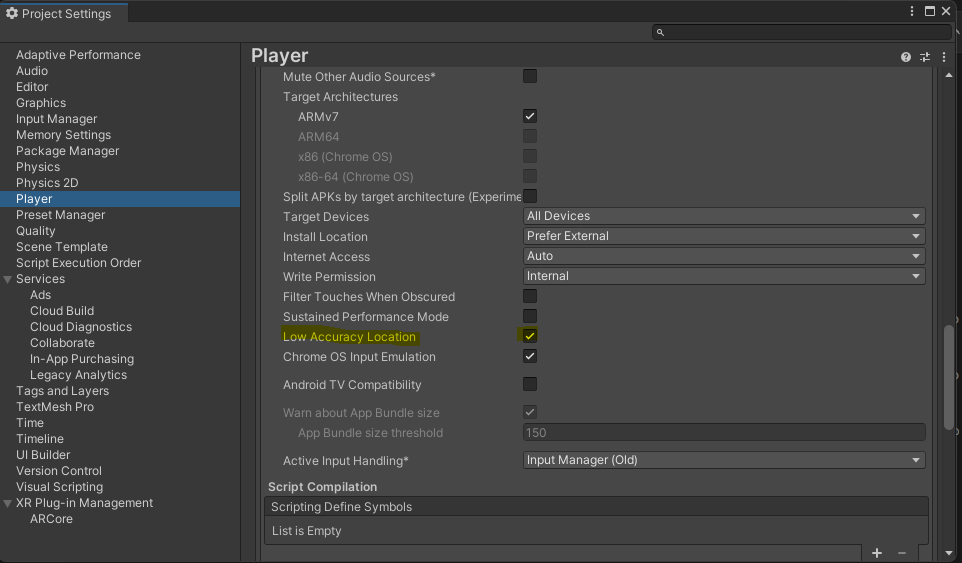This screenshot has height=563, width=962.
Task: Open Timeline settings
Action: tap(40, 439)
